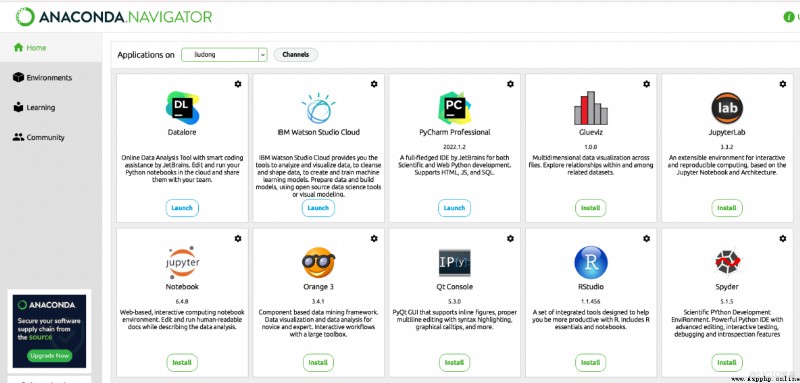Open the Spyder tile gear menu
Image resolution: width=800 pixels, height=383 pixels.
point(783,238)
